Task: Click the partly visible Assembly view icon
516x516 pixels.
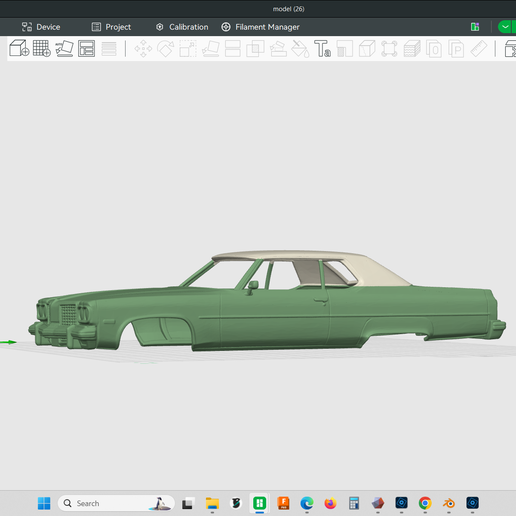Action: click(510, 49)
